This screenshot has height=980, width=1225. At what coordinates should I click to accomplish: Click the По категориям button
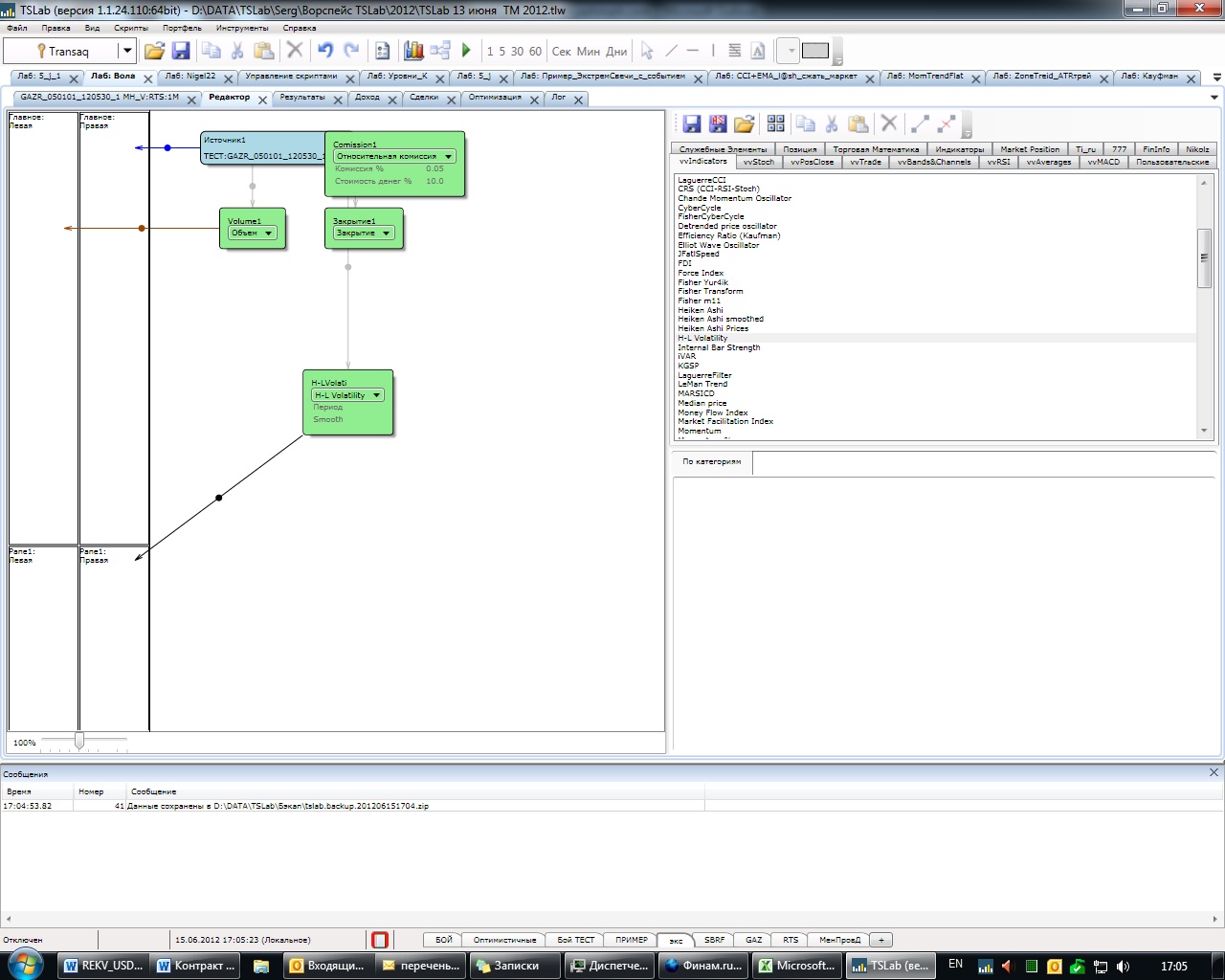tap(711, 461)
